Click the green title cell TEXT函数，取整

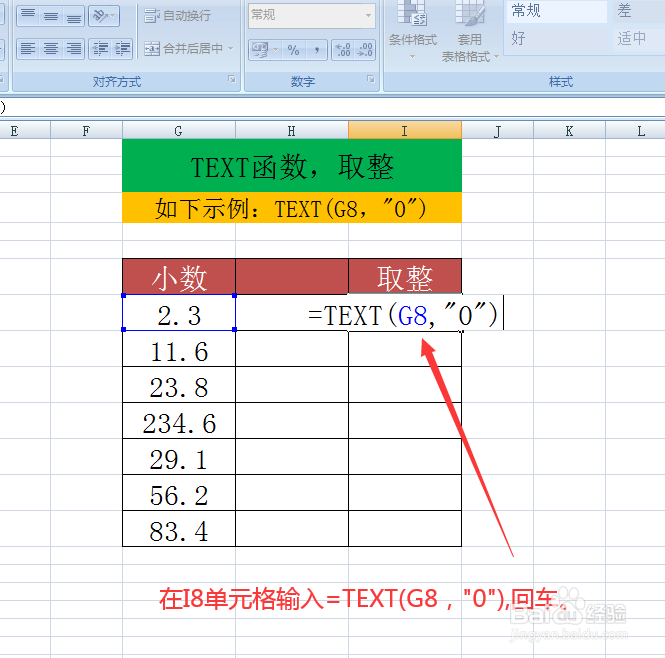pos(292,166)
